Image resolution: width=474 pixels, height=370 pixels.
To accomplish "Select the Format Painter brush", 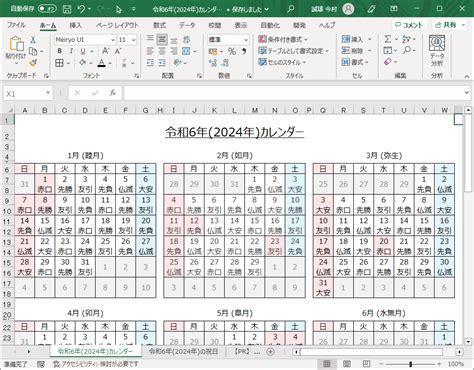I will [x=33, y=63].
